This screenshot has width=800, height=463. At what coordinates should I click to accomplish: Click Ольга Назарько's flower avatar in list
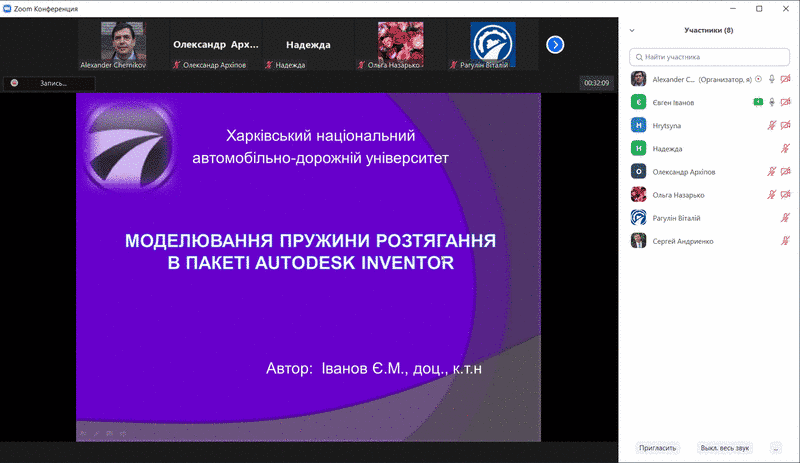point(638,194)
